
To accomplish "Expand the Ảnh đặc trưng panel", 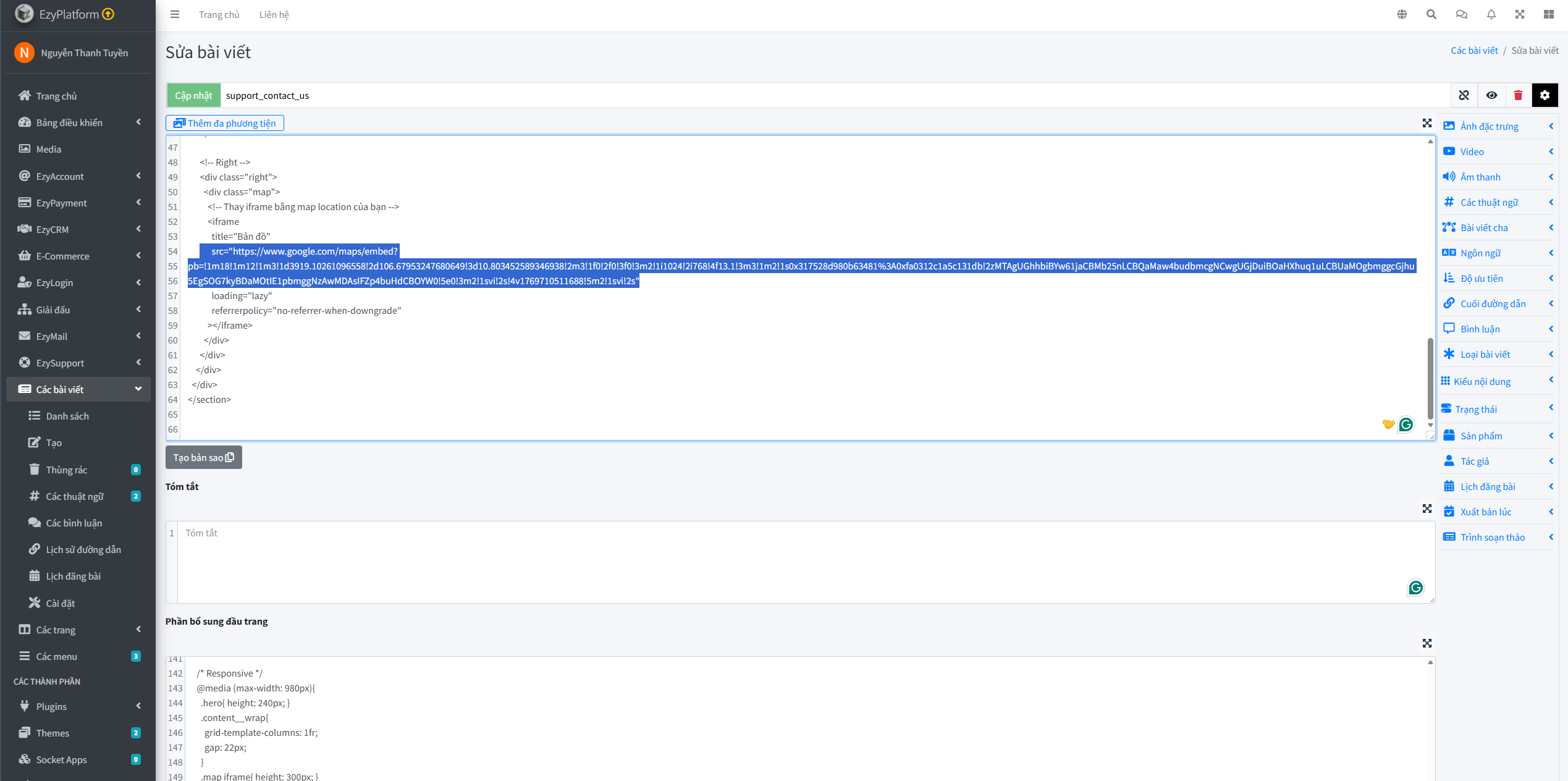I will click(x=1498, y=126).
